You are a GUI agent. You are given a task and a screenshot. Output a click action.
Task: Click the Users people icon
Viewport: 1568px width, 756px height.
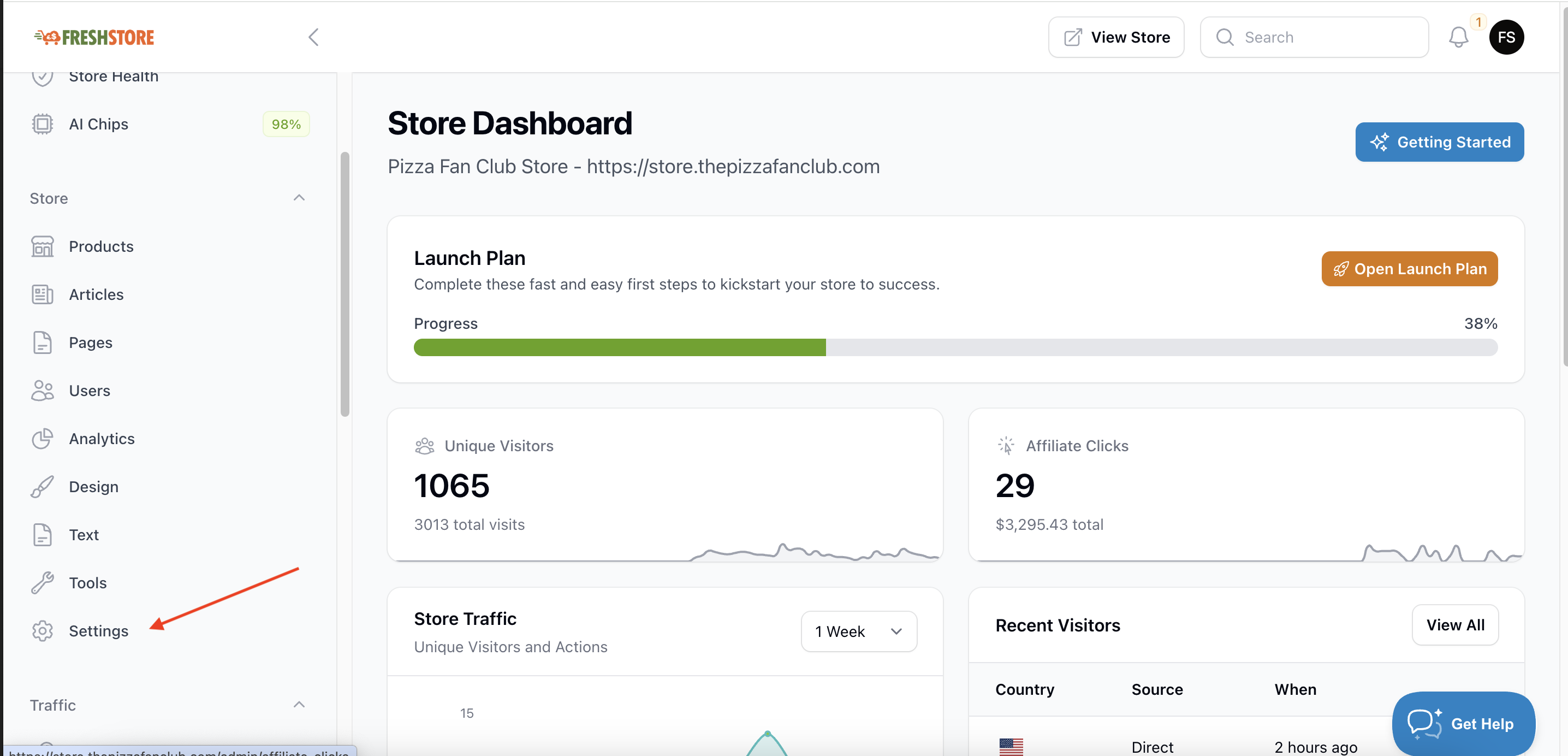[x=42, y=391]
